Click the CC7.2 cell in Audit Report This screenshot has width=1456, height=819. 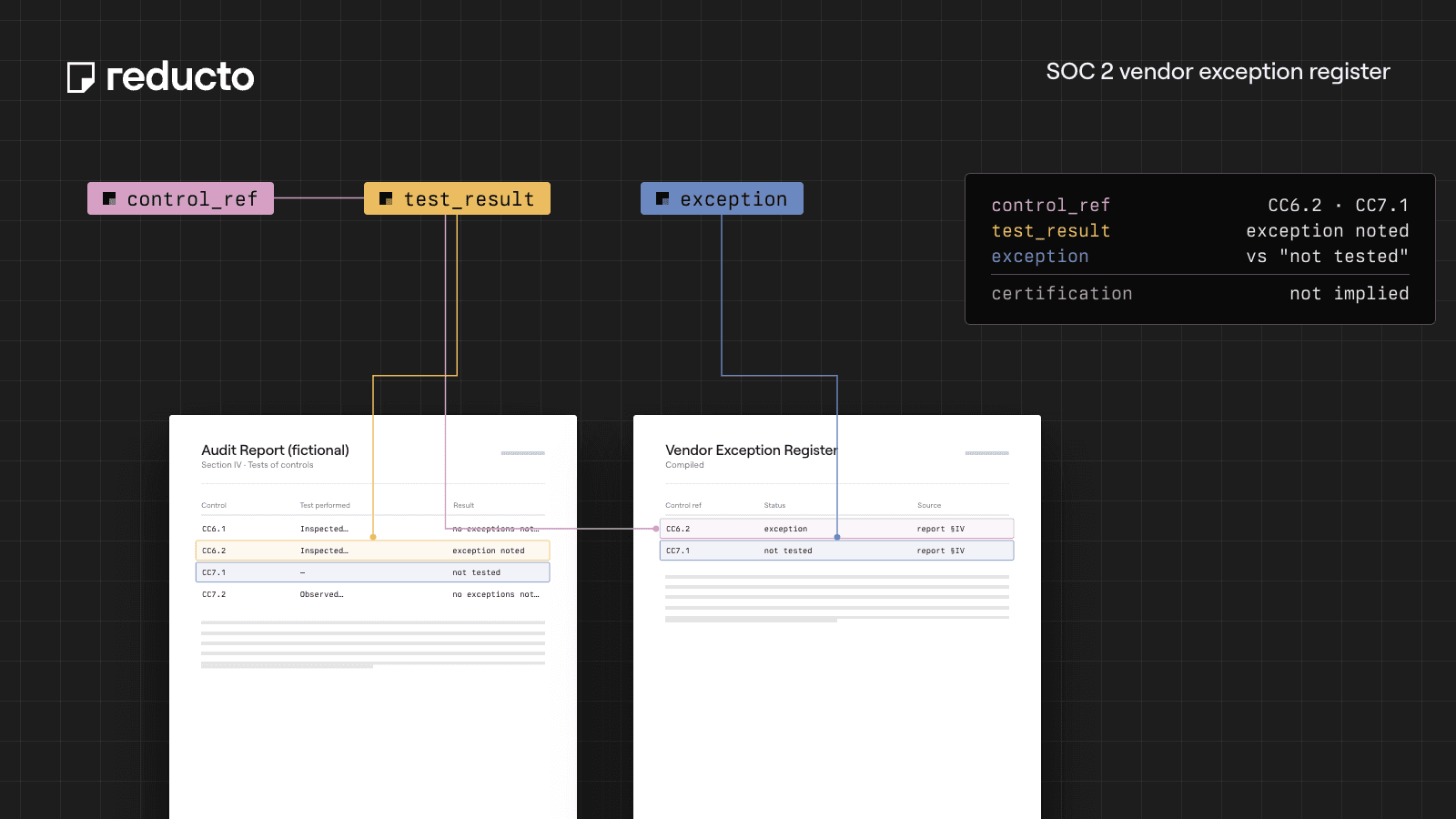tap(214, 594)
